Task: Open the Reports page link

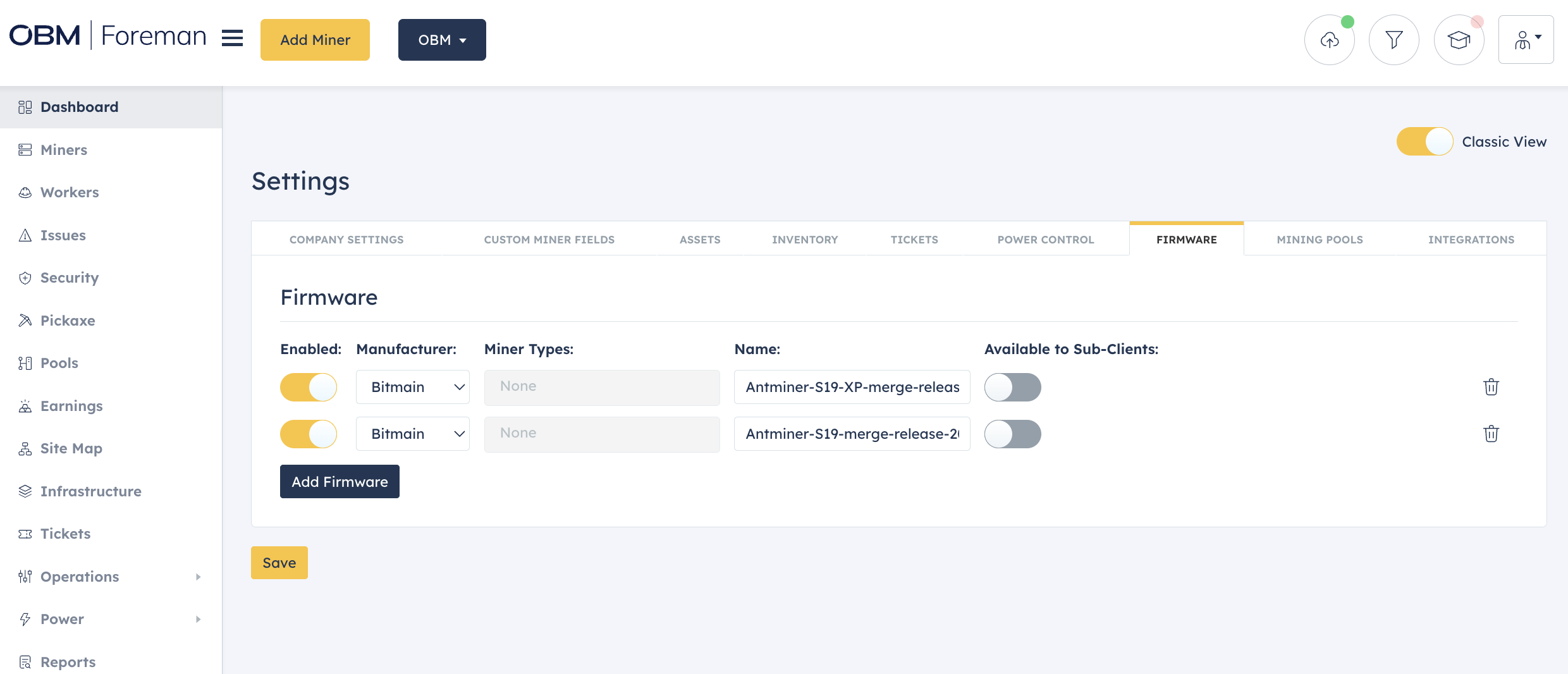Action: click(x=68, y=662)
